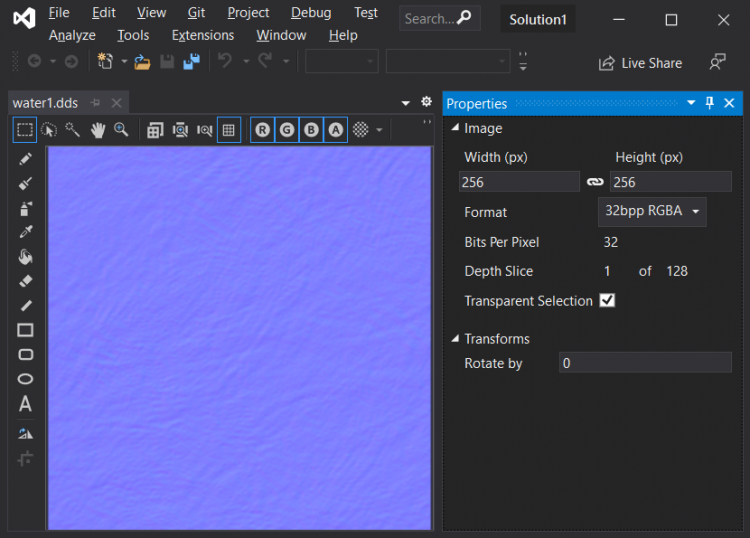The height and width of the screenshot is (538, 750).
Task: Select the Rounded Rectangle tool
Action: click(x=25, y=354)
